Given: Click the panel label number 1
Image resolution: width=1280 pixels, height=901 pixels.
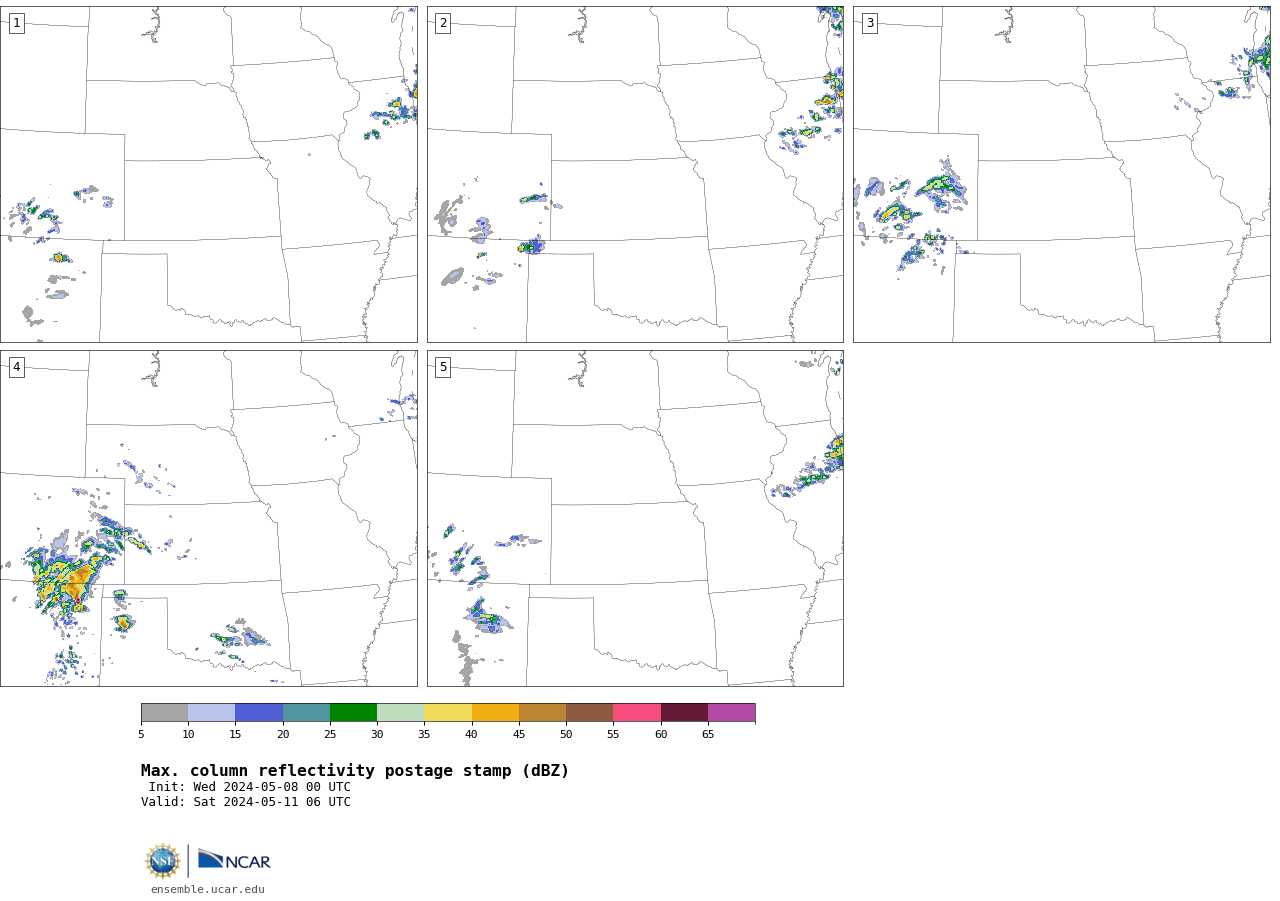Looking at the screenshot, I should tap(16, 23).
